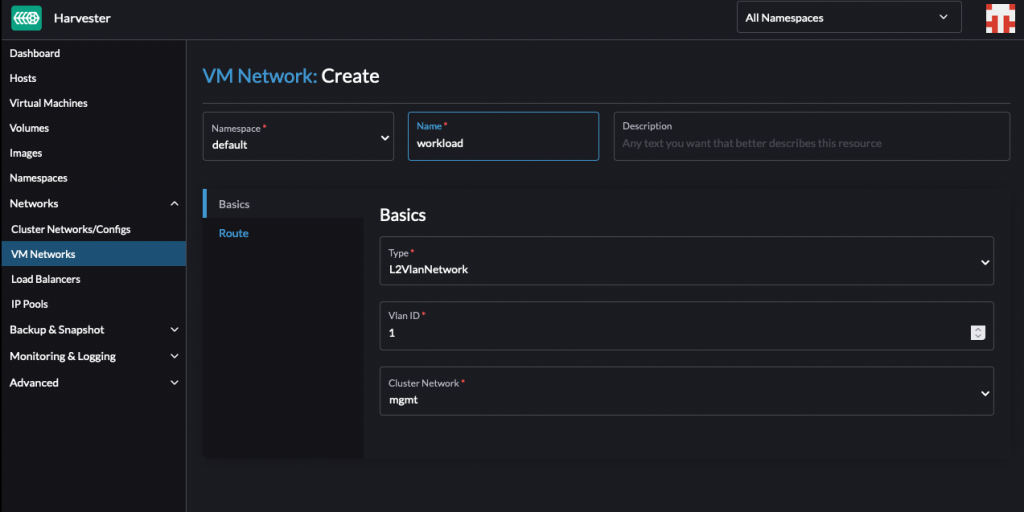
Task: Focus the Description text field
Action: 811,143
